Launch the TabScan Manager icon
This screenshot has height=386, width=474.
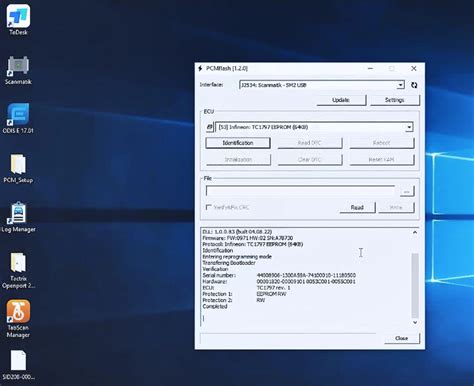click(x=18, y=319)
